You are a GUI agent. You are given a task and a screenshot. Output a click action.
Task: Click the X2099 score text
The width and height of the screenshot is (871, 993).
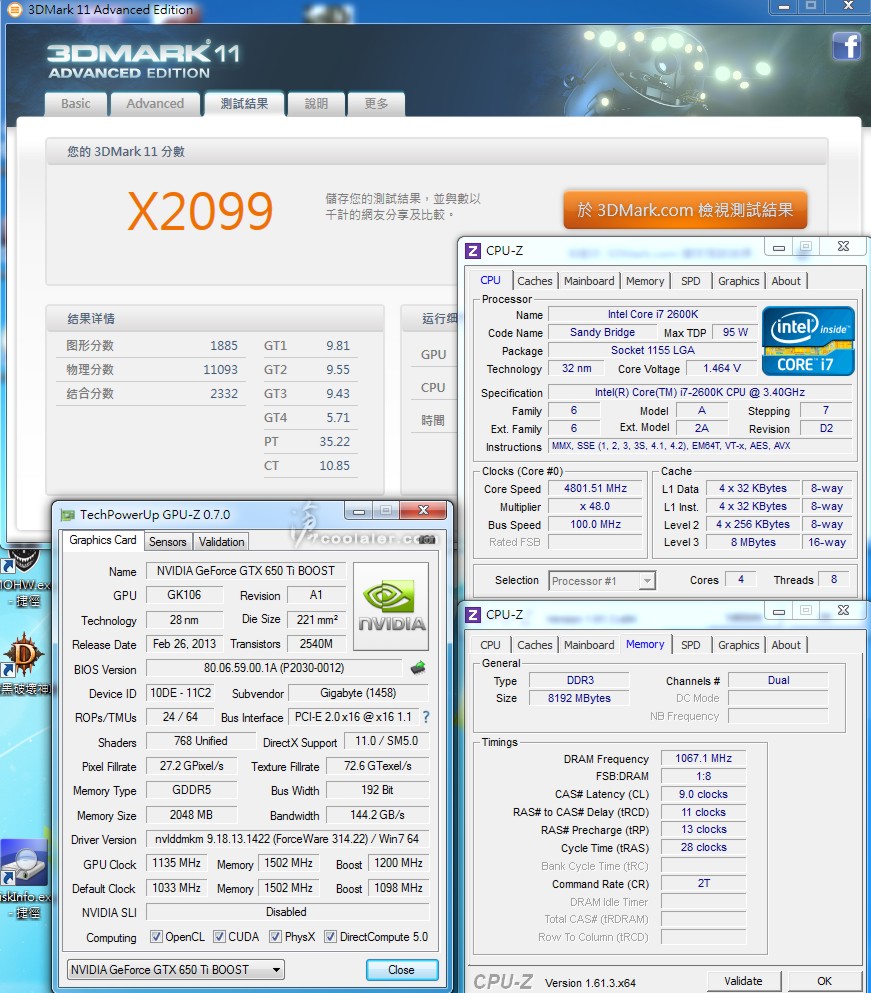(x=200, y=211)
